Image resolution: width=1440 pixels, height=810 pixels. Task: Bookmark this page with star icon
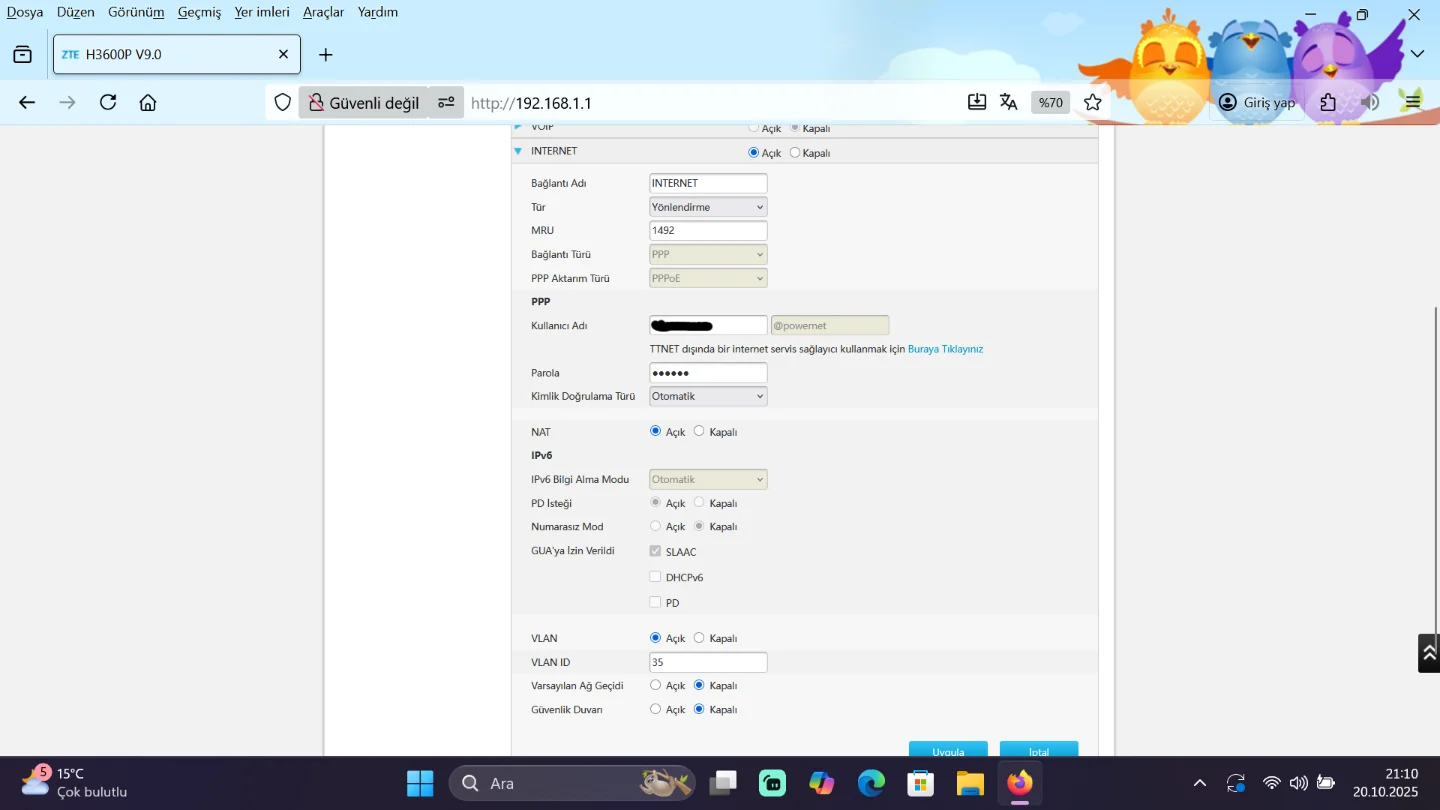pos(1093,102)
